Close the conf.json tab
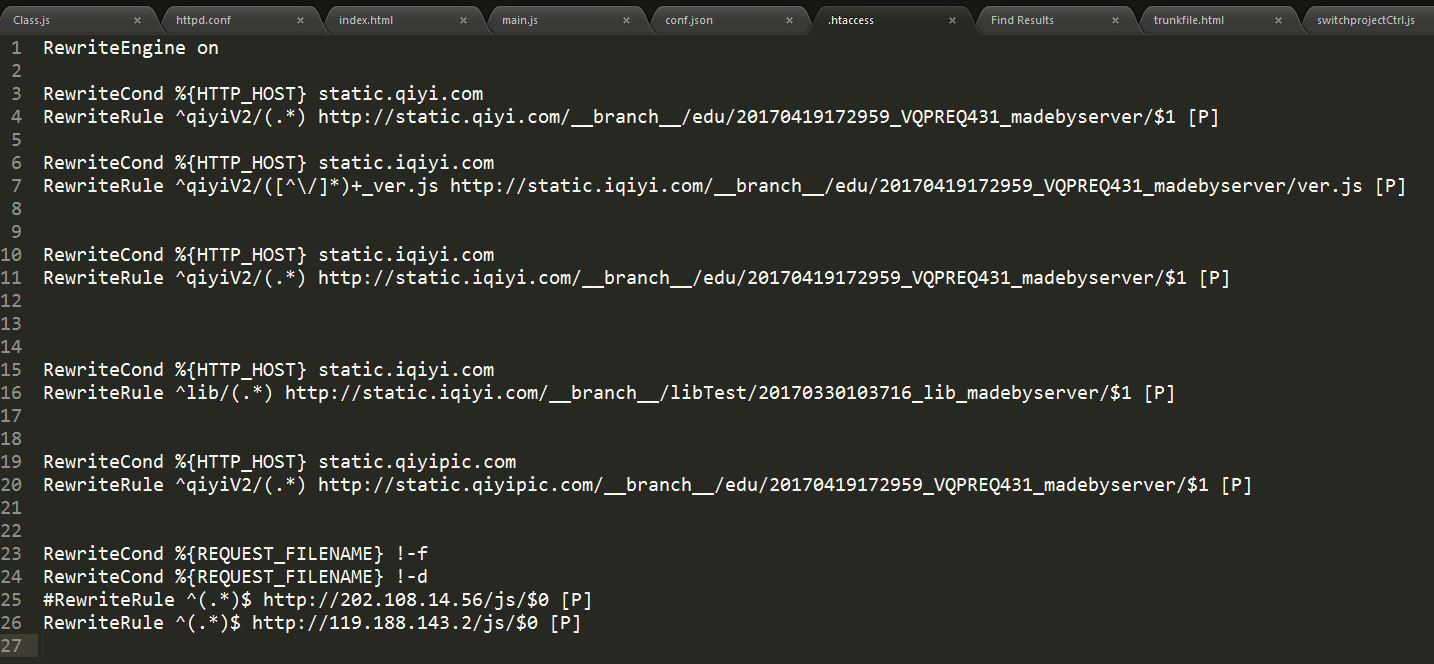1434x664 pixels. click(790, 20)
